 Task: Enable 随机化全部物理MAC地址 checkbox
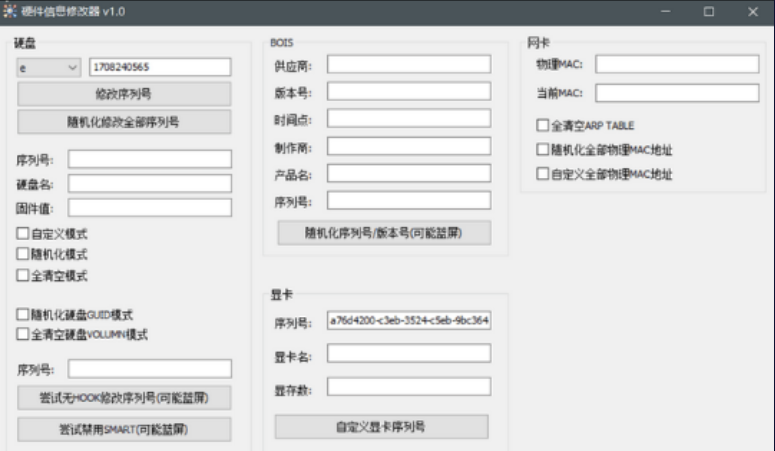pyautogui.click(x=543, y=150)
